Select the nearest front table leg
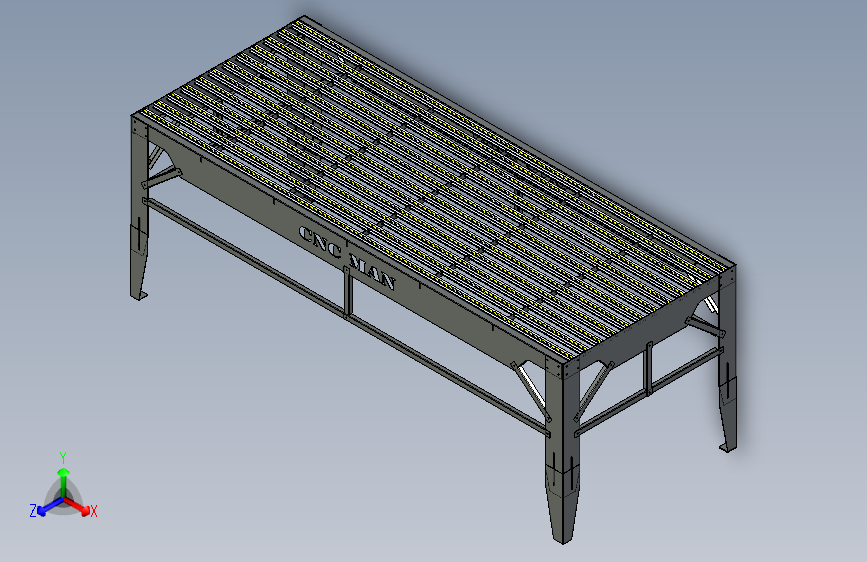Viewport: 867px width, 562px height. coord(562,451)
